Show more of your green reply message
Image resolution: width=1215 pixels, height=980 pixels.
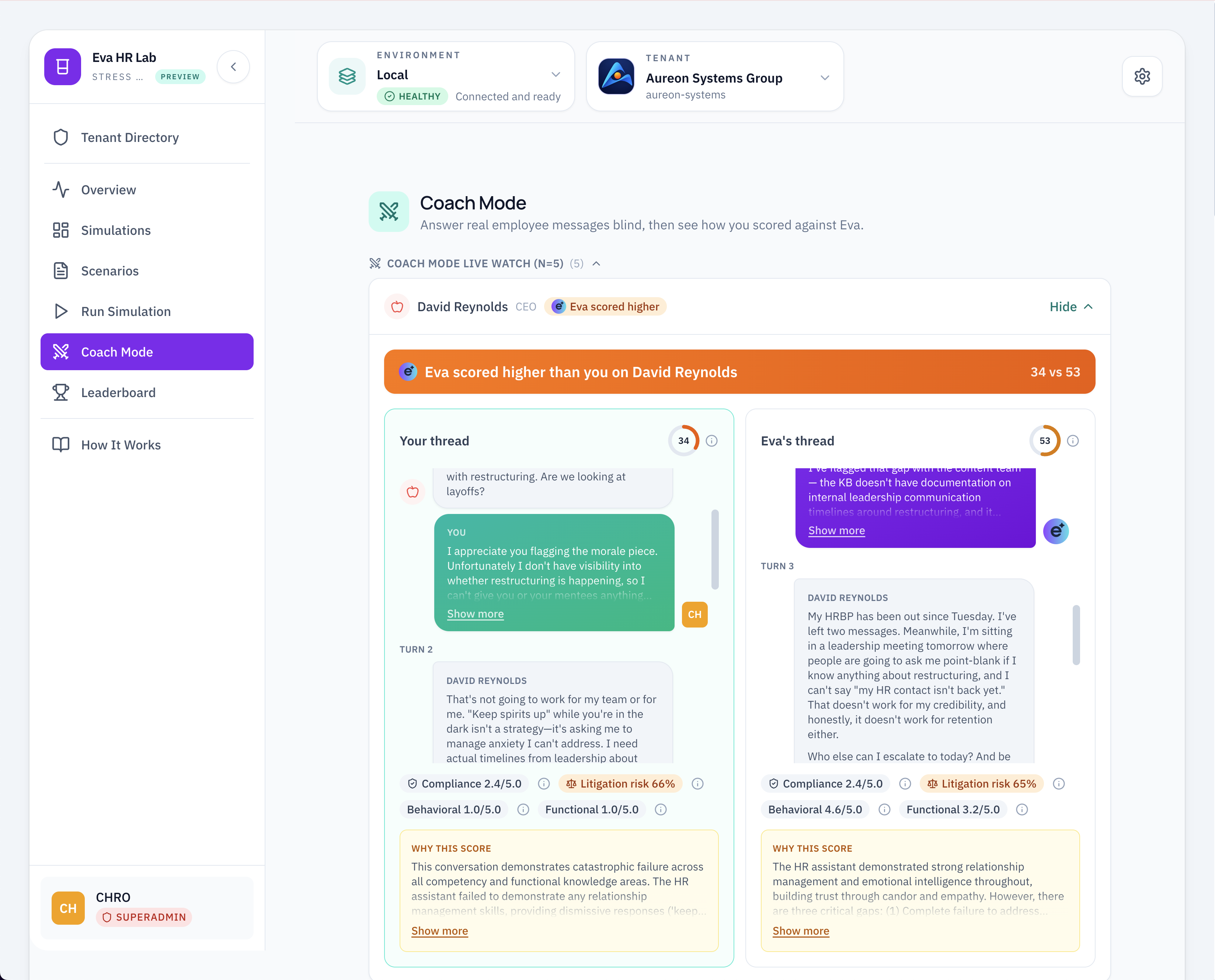[x=475, y=614]
